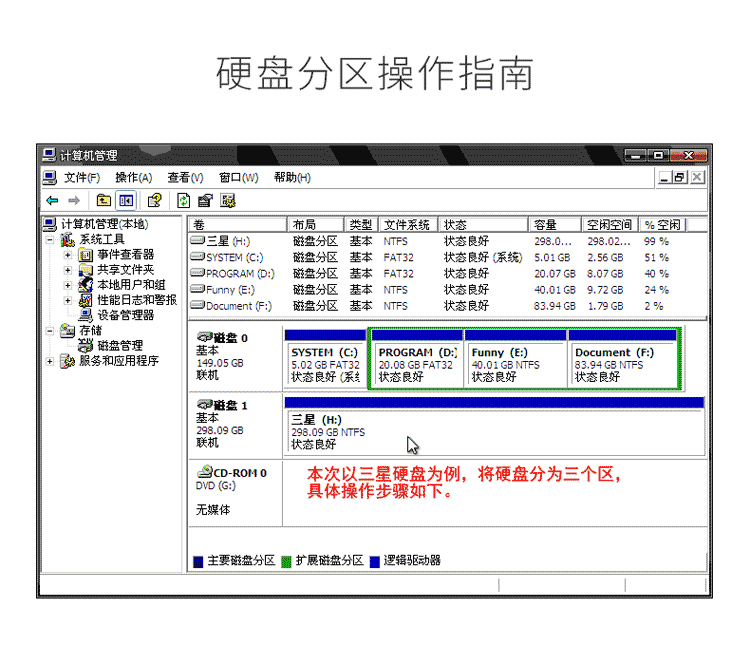Click the Back arrow toolbar icon

click(x=52, y=200)
